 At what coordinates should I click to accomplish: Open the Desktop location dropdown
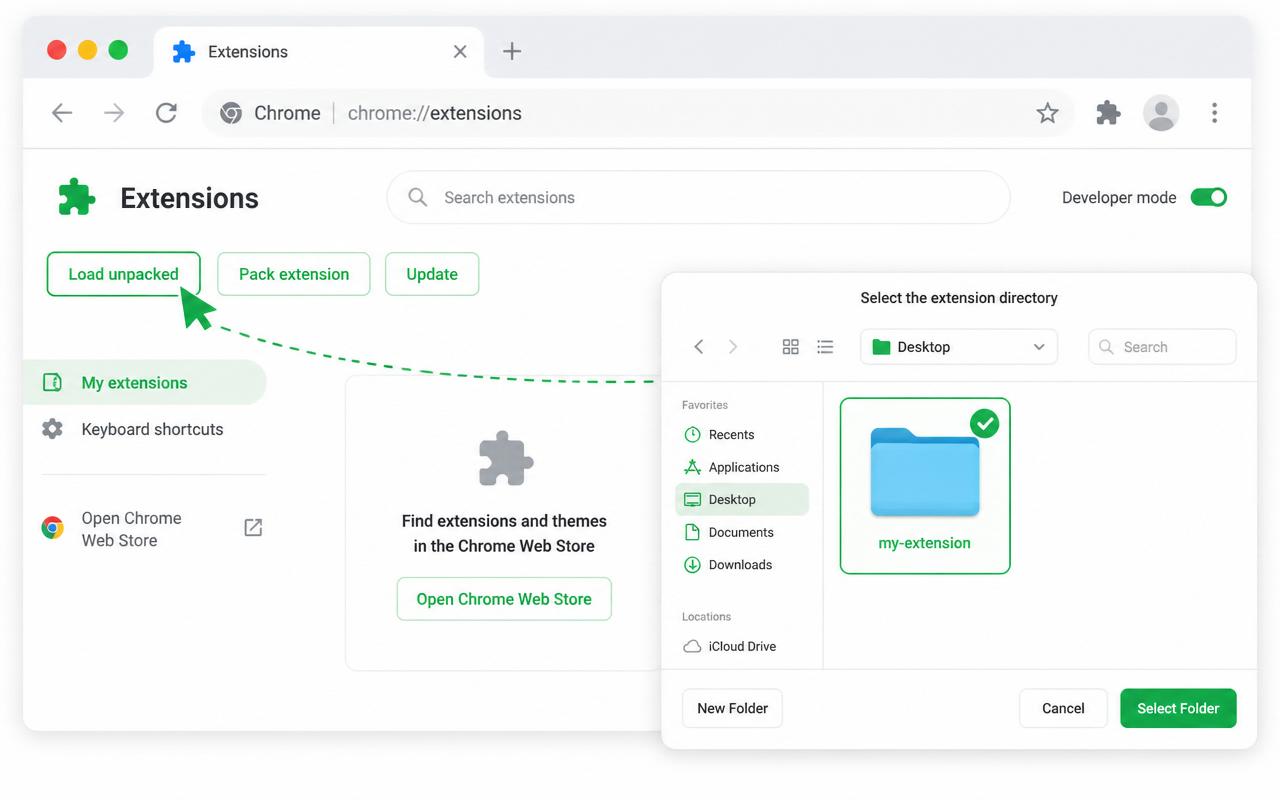coord(959,347)
